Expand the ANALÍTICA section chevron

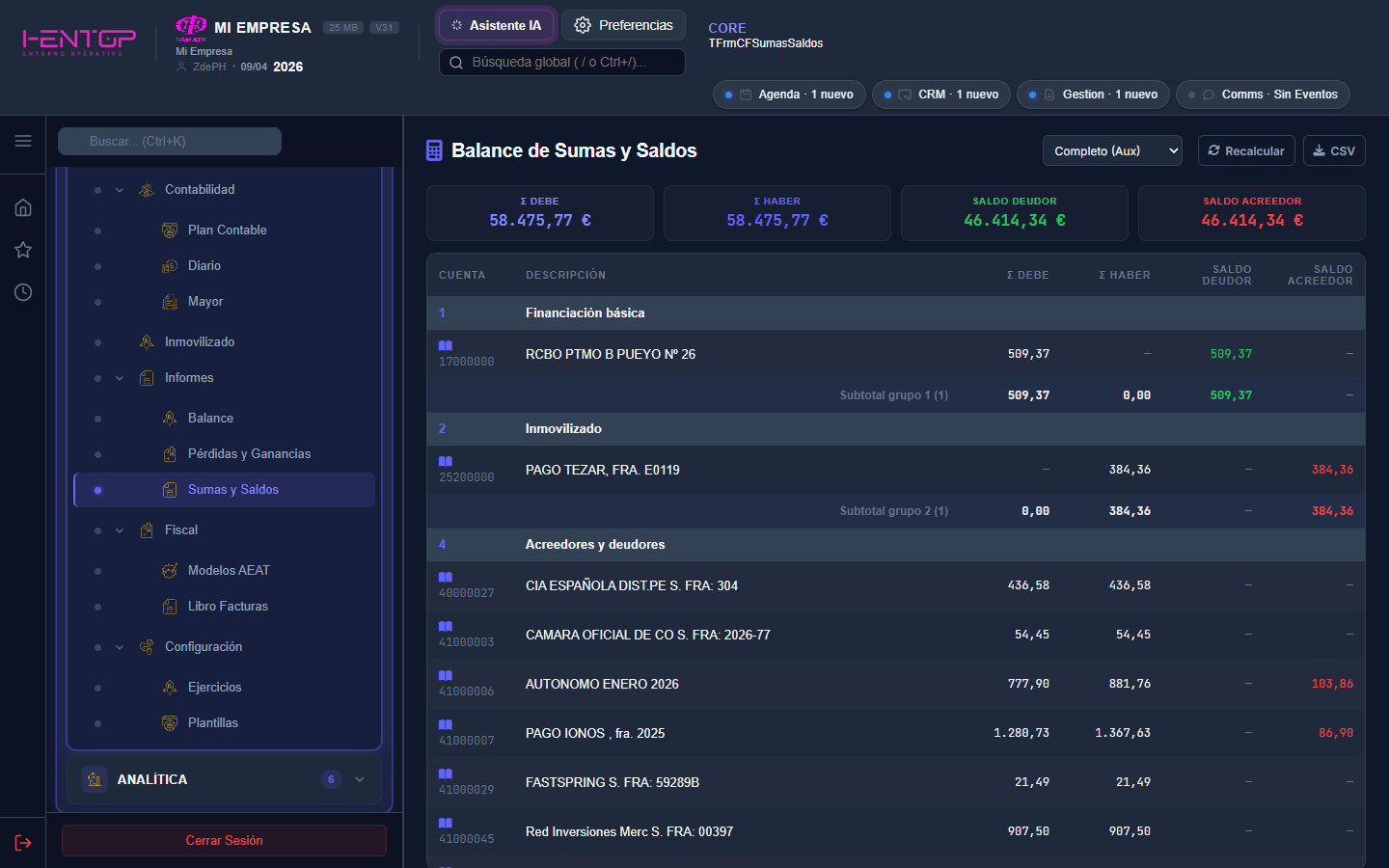tap(360, 779)
